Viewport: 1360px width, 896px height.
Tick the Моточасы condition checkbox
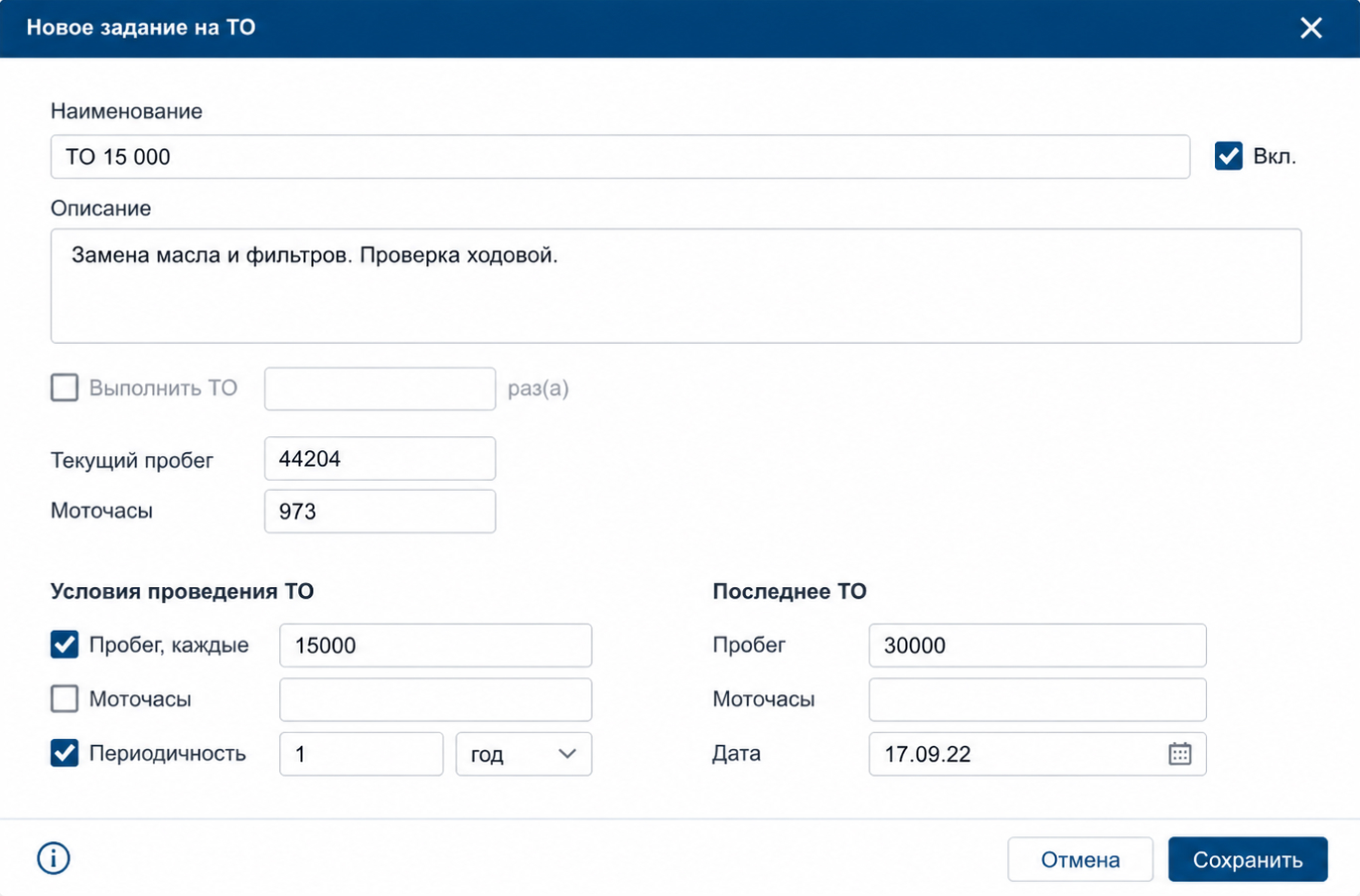click(x=65, y=698)
